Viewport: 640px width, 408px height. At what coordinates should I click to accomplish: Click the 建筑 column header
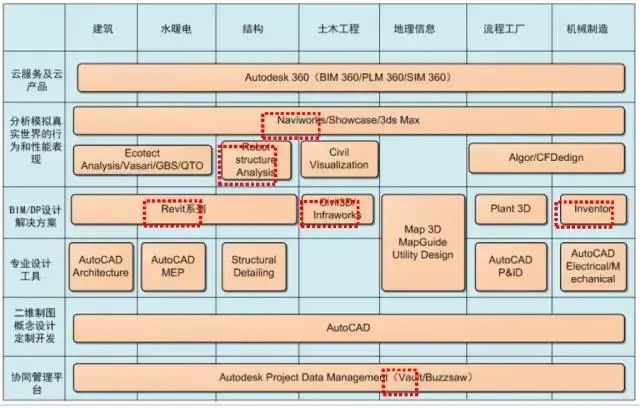[103, 29]
